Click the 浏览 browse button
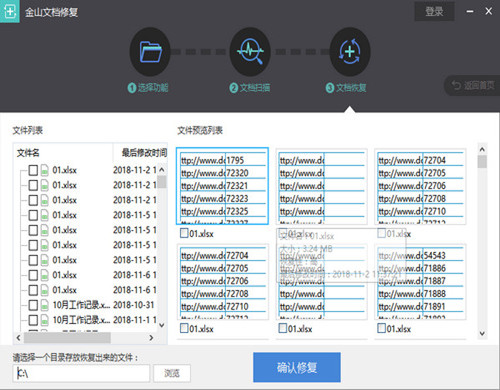This screenshot has width=500, height=390. (x=172, y=373)
